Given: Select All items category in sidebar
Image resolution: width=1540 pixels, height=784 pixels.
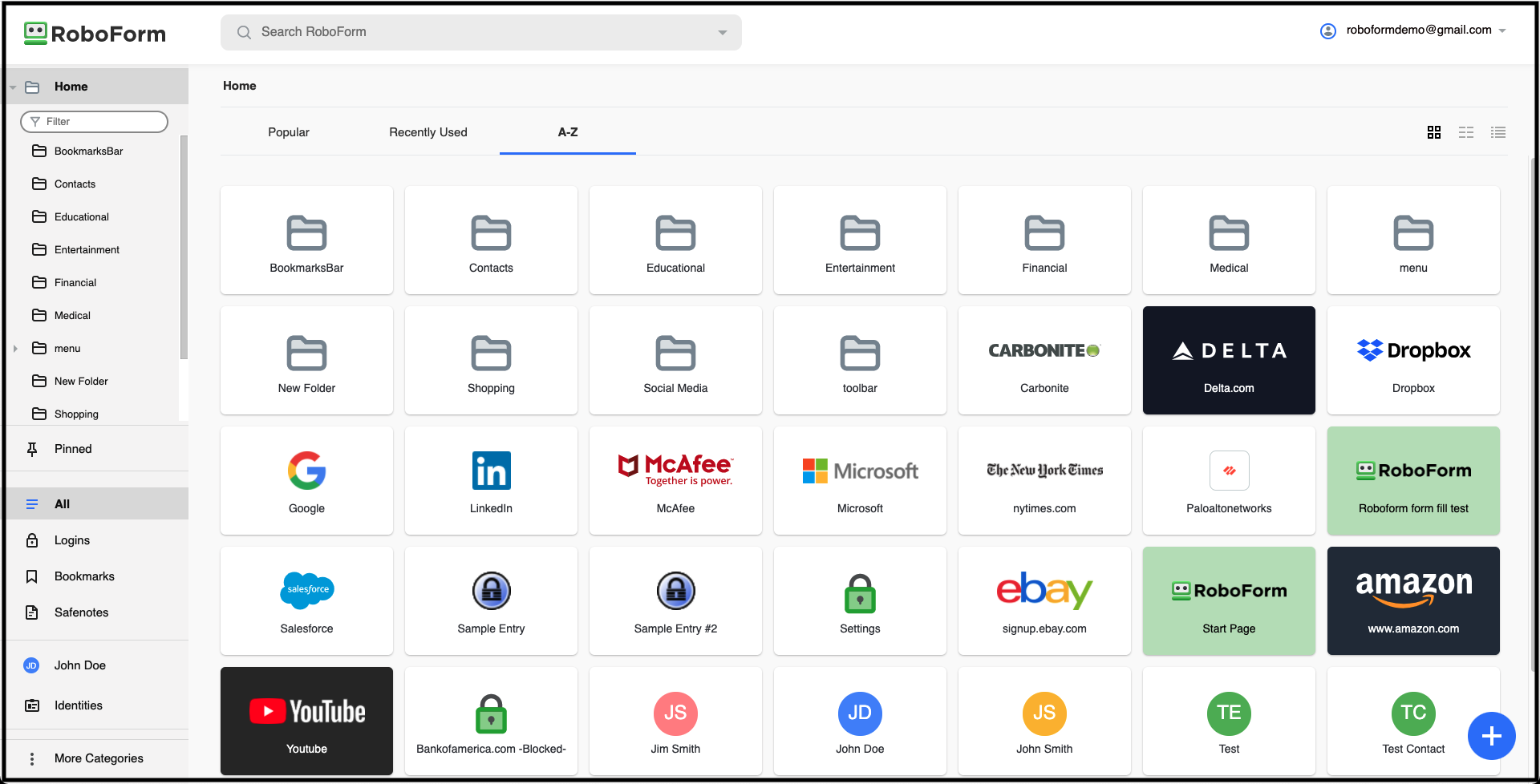Looking at the screenshot, I should (x=98, y=504).
